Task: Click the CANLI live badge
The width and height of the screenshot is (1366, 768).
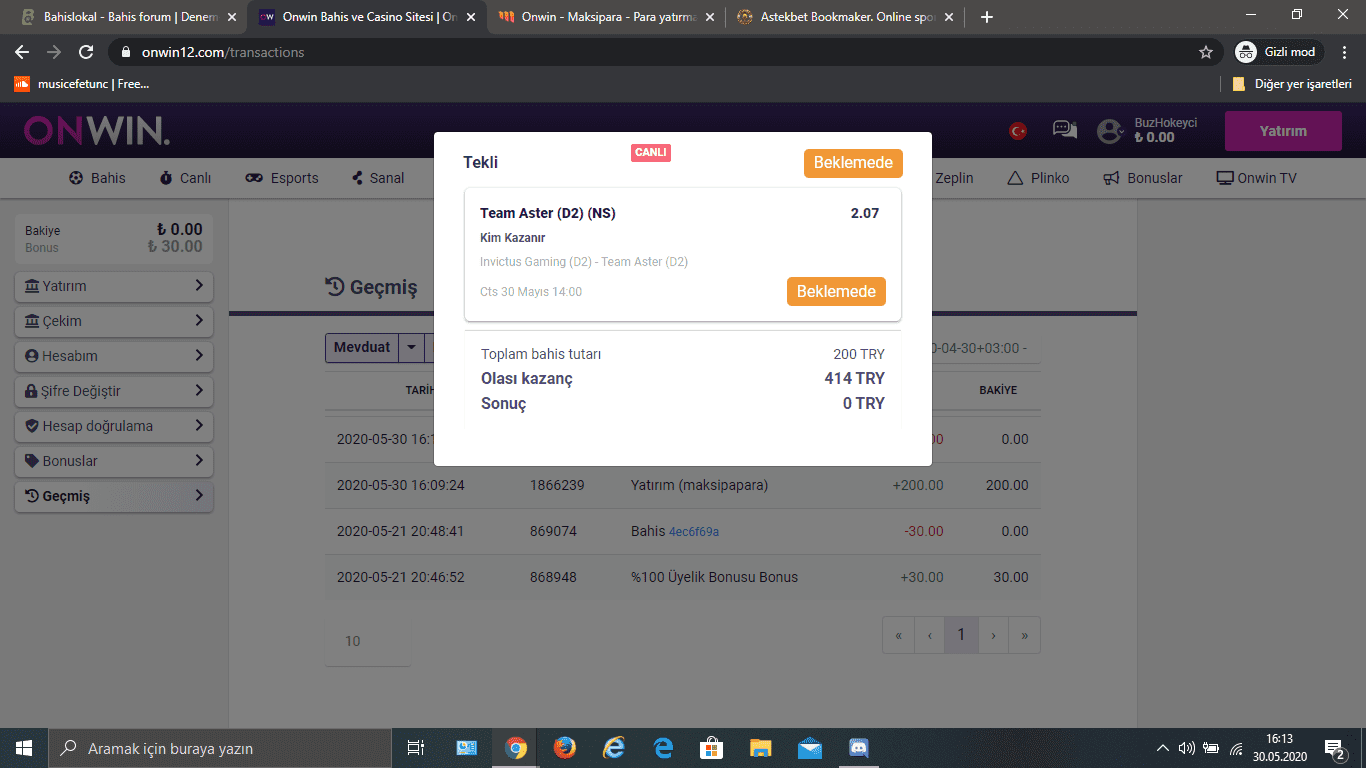Action: [x=650, y=153]
